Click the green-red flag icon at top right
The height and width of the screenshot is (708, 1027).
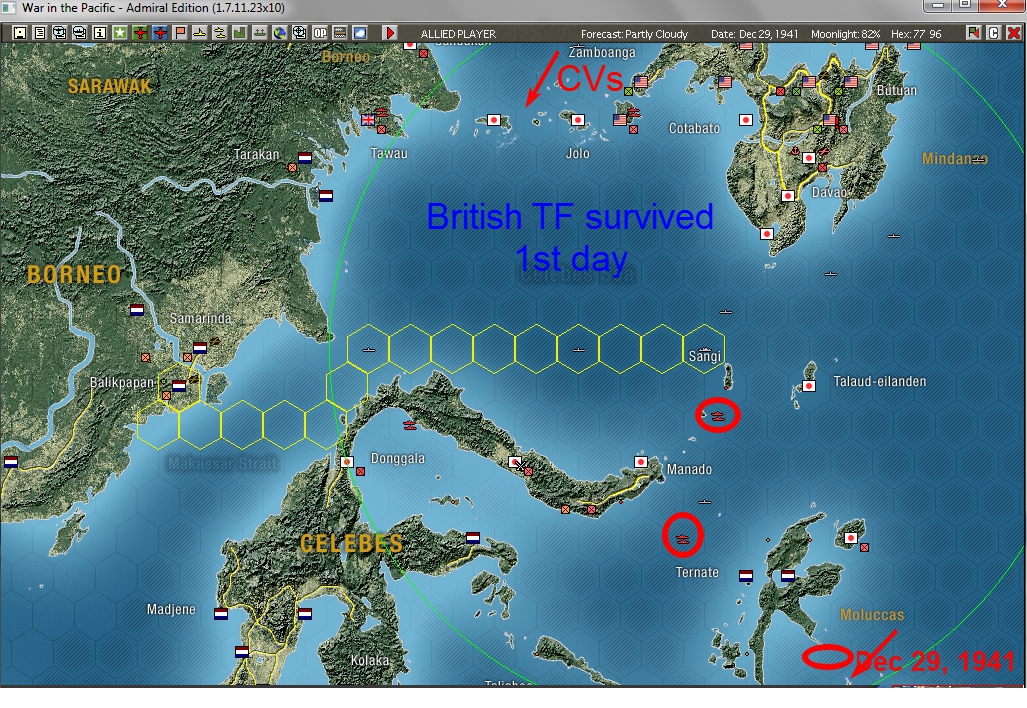(x=973, y=33)
